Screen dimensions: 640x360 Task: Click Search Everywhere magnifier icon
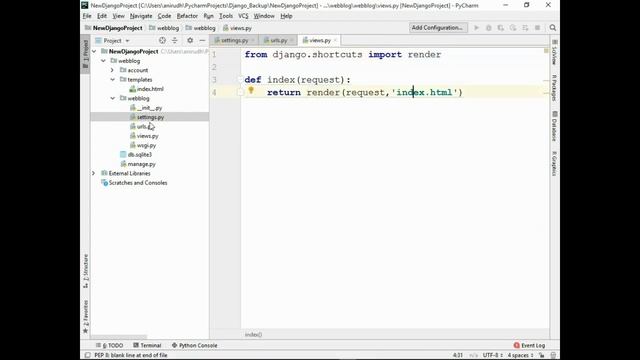553,28
